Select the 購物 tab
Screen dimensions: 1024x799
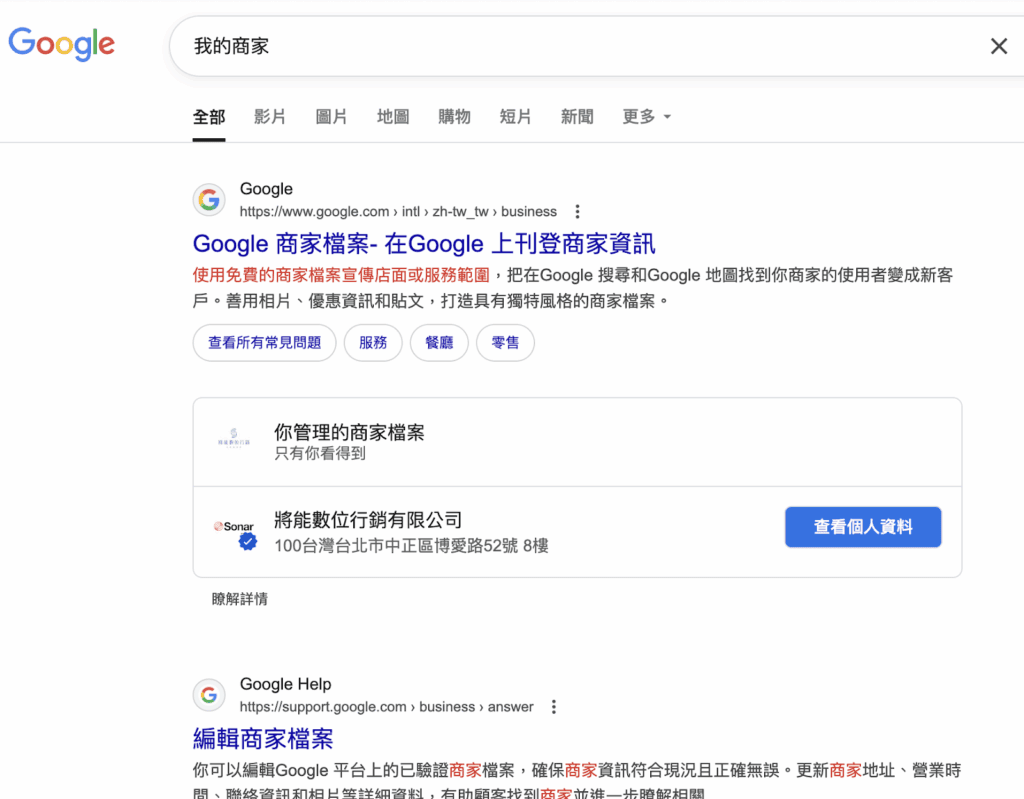coord(454,117)
